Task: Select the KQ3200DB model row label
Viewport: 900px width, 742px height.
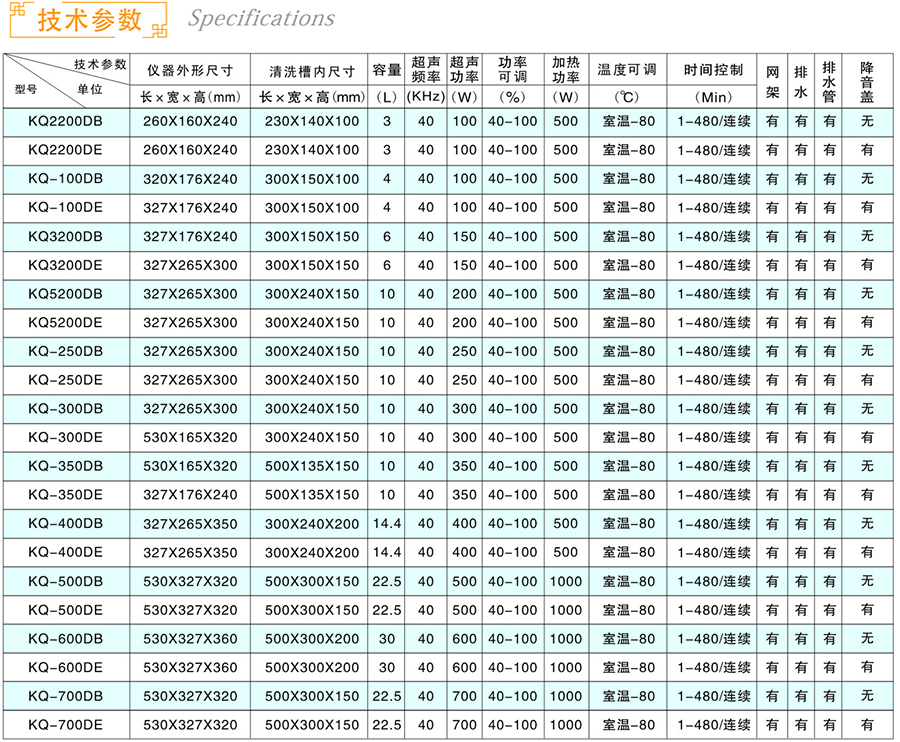Action: 65,237
